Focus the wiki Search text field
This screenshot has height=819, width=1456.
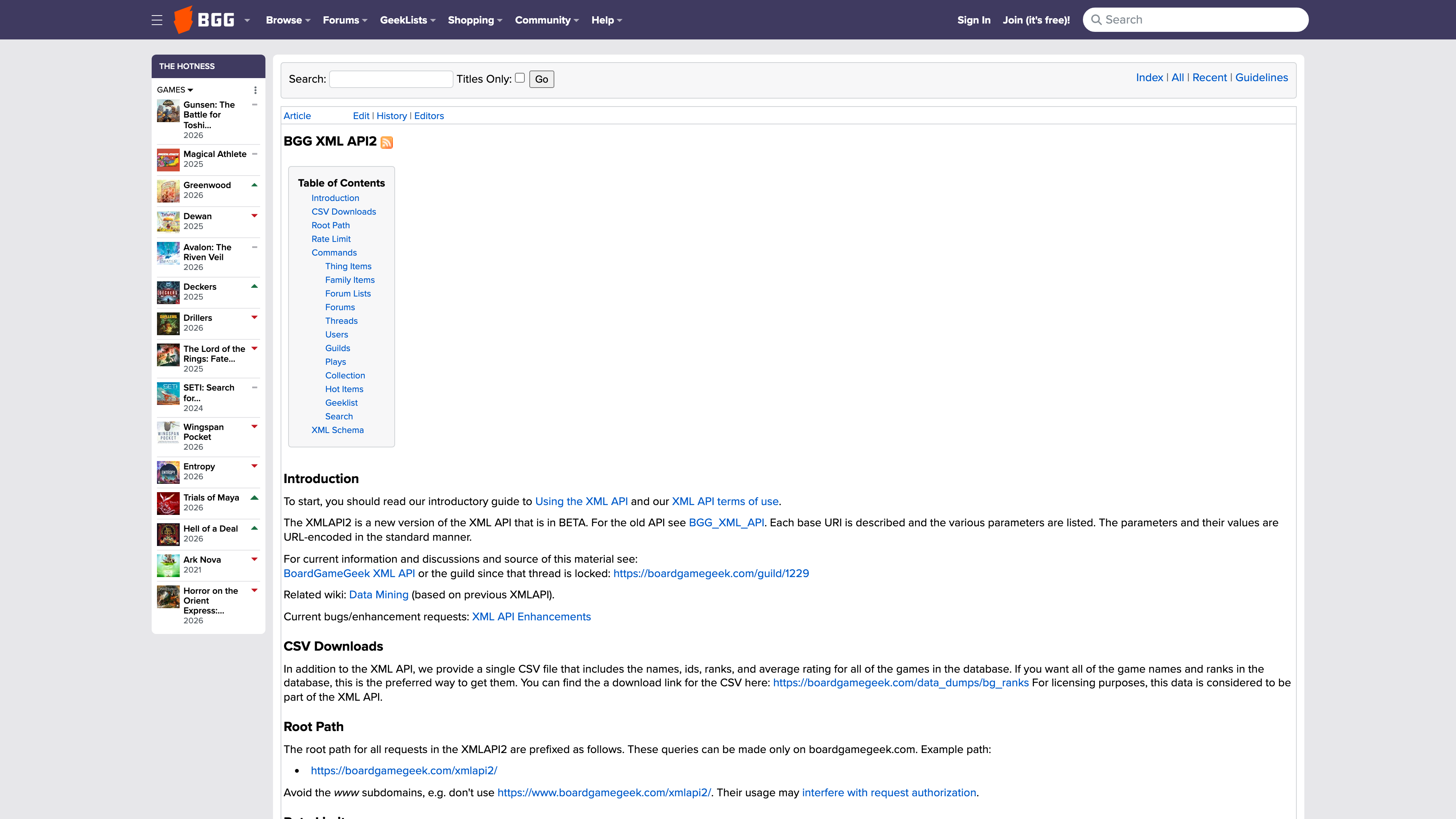[x=391, y=79]
